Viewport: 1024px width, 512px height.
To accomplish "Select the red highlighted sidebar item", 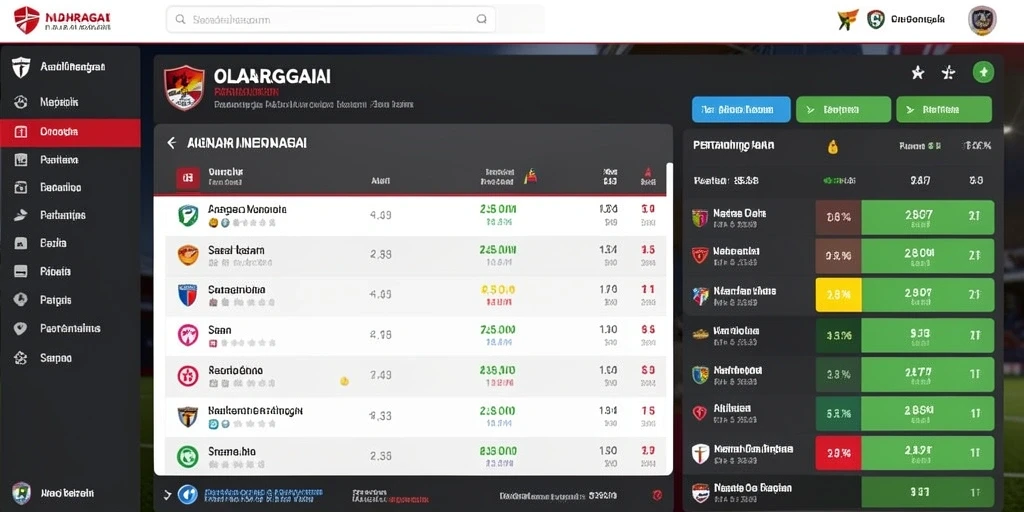I will 70,132.
